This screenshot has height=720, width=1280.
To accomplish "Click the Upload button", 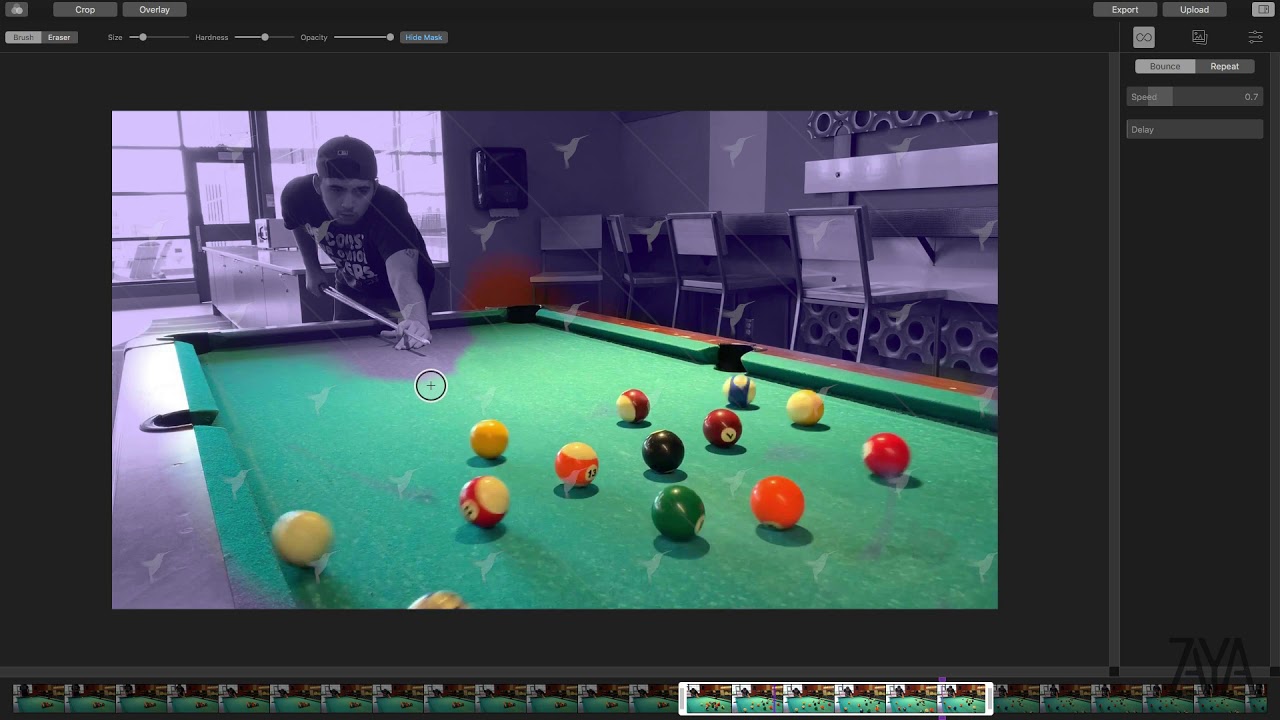I will 1194,10.
